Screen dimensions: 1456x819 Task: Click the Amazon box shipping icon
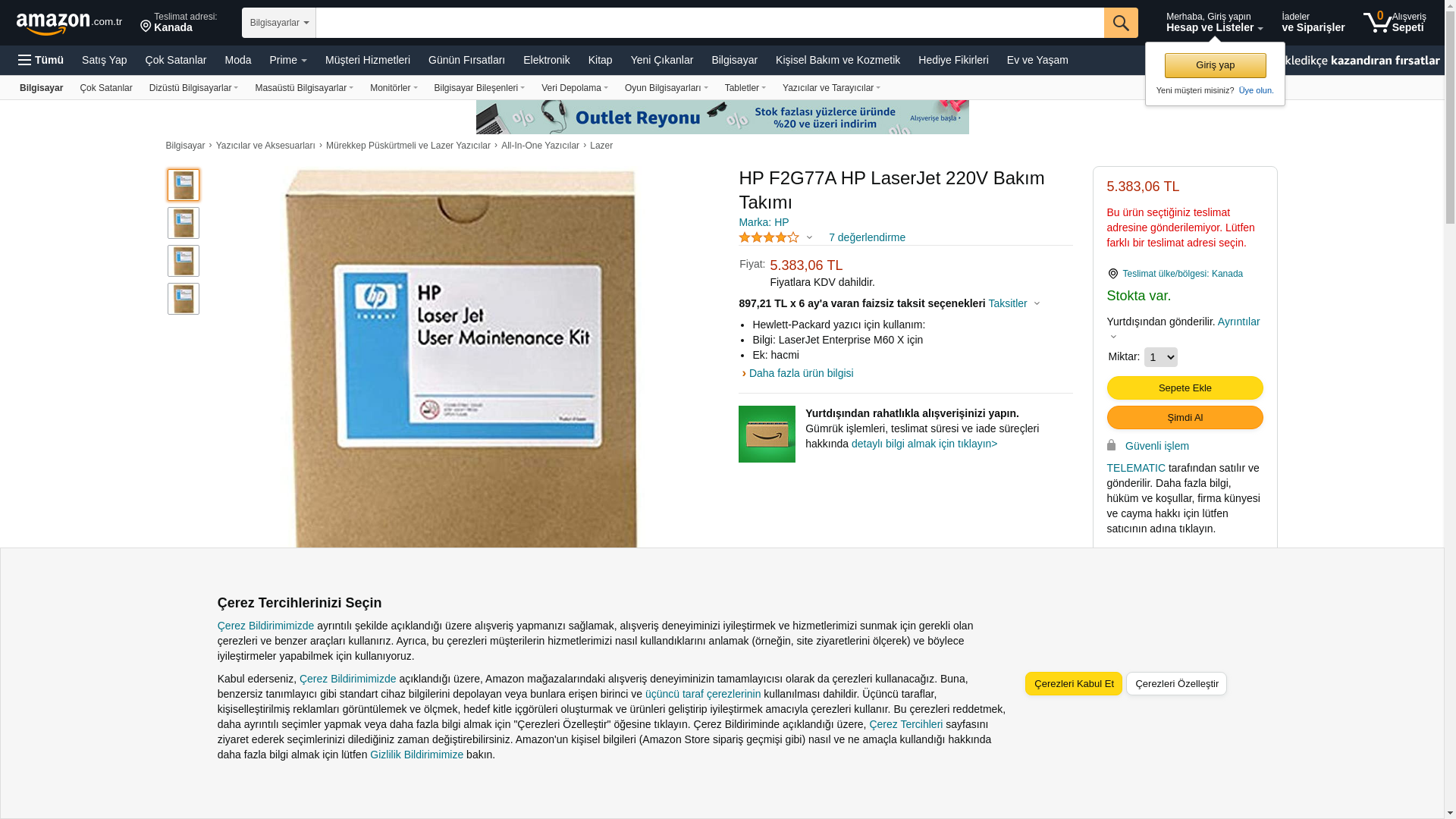(767, 434)
